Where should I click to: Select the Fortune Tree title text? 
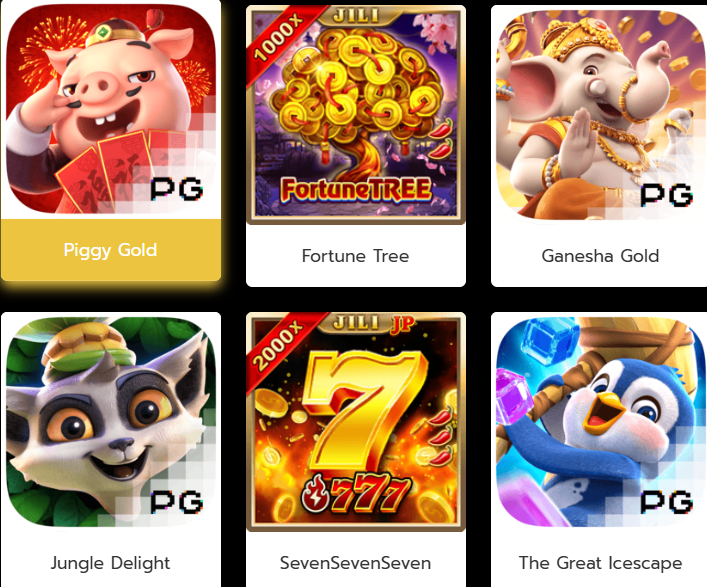pos(355,256)
